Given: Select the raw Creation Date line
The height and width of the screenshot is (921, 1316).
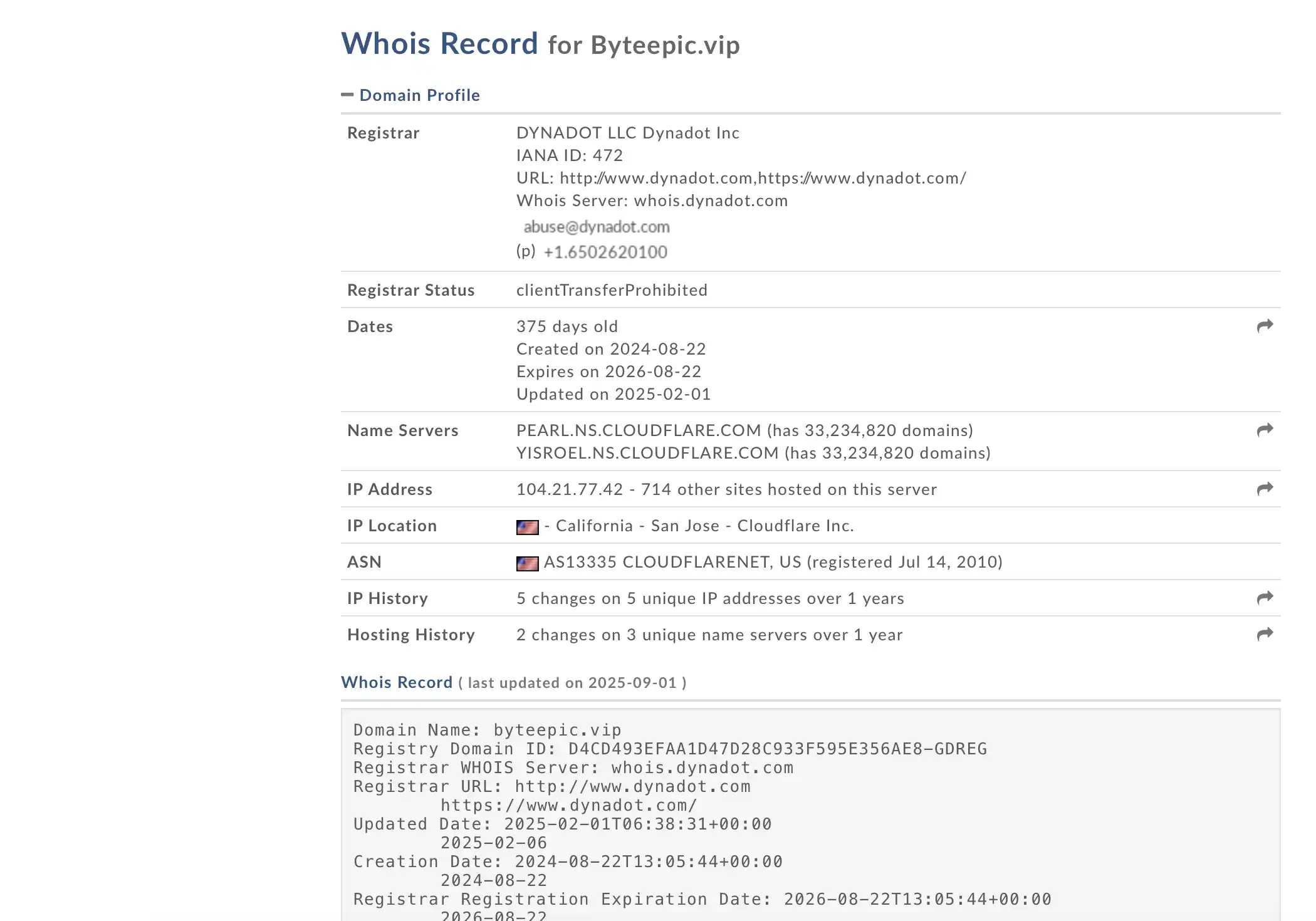Looking at the screenshot, I should click(x=568, y=861).
